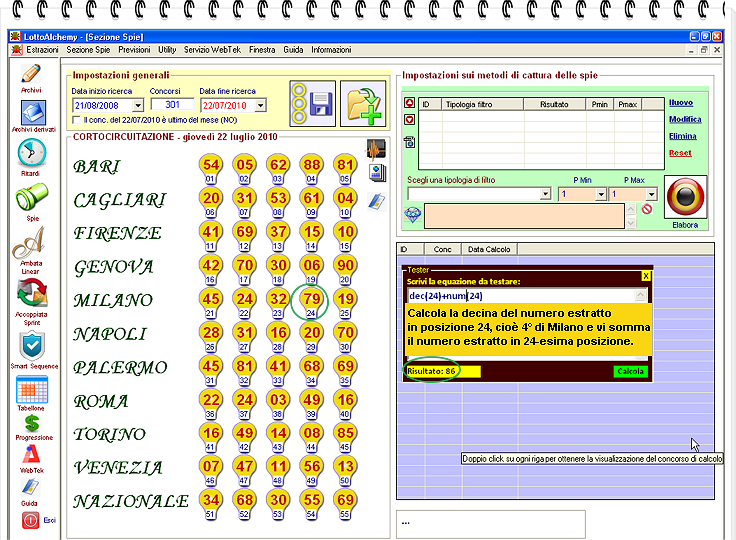Image resolution: width=736 pixels, height=540 pixels.
Task: Open the Guida menu in the menu bar
Action: [293, 50]
